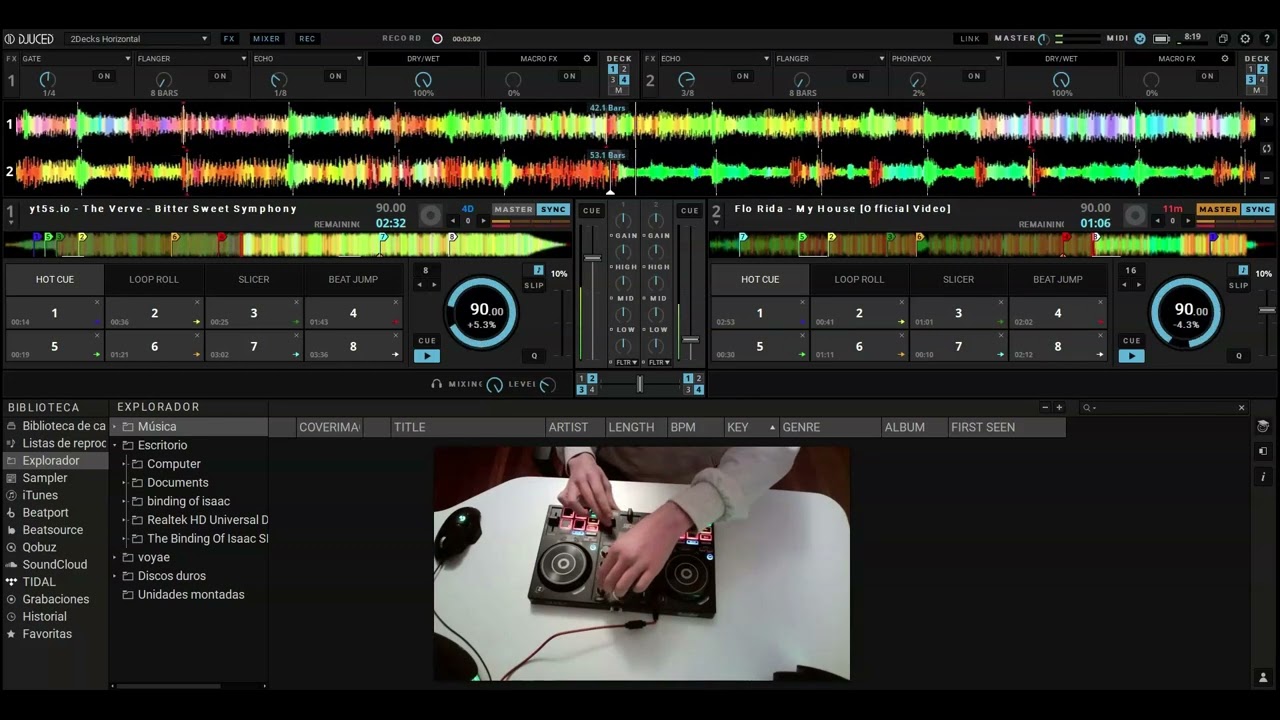Open the Beatport source in library
1280x720 pixels.
point(45,513)
